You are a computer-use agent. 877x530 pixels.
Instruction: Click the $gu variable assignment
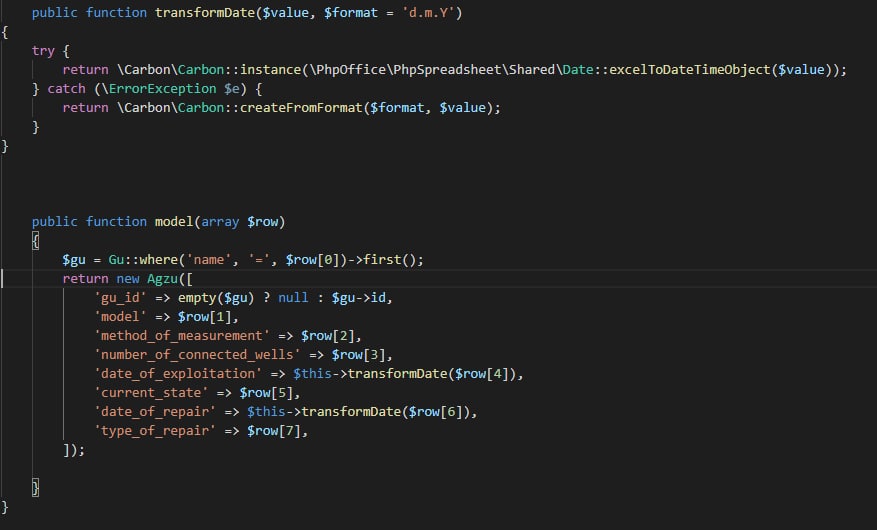(74, 260)
